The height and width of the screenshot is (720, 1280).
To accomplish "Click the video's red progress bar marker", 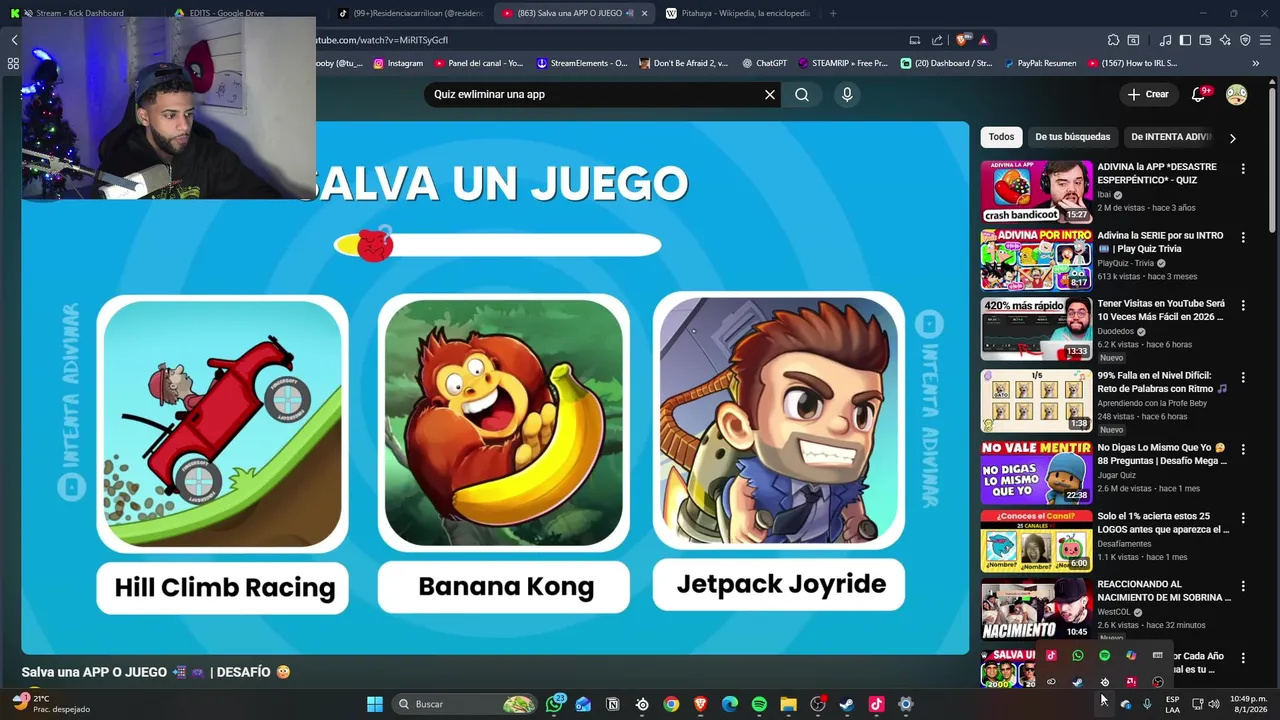I will [x=375, y=245].
